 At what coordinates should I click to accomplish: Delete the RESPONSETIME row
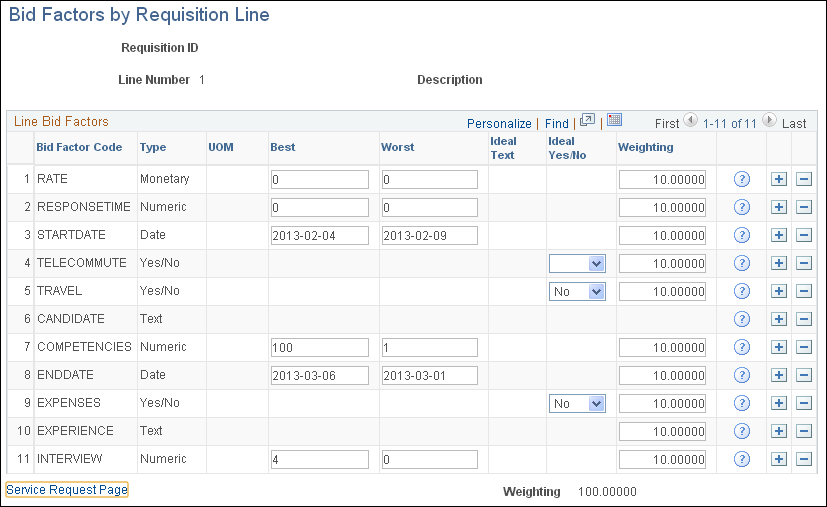803,207
